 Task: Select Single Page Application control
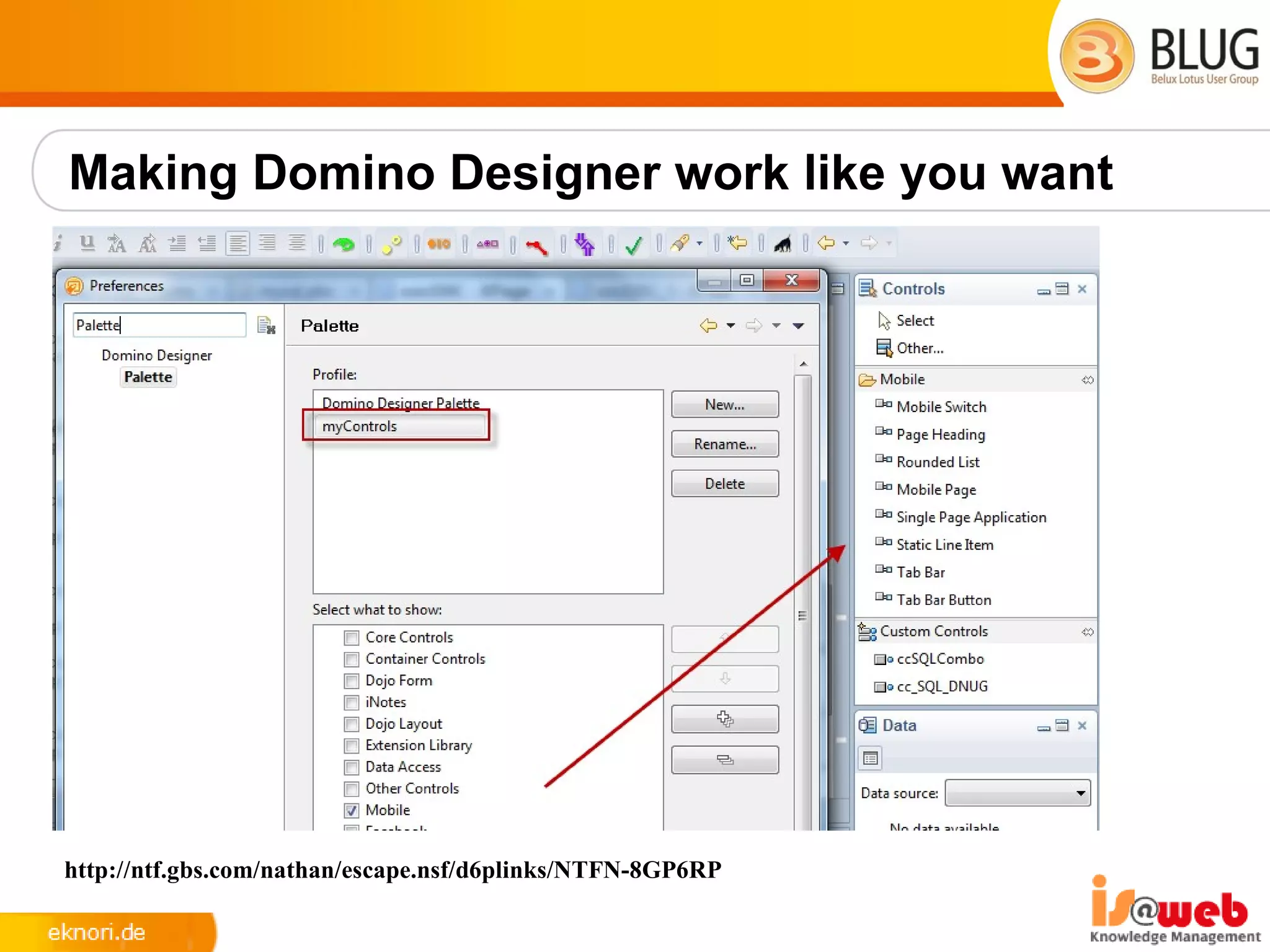point(961,517)
